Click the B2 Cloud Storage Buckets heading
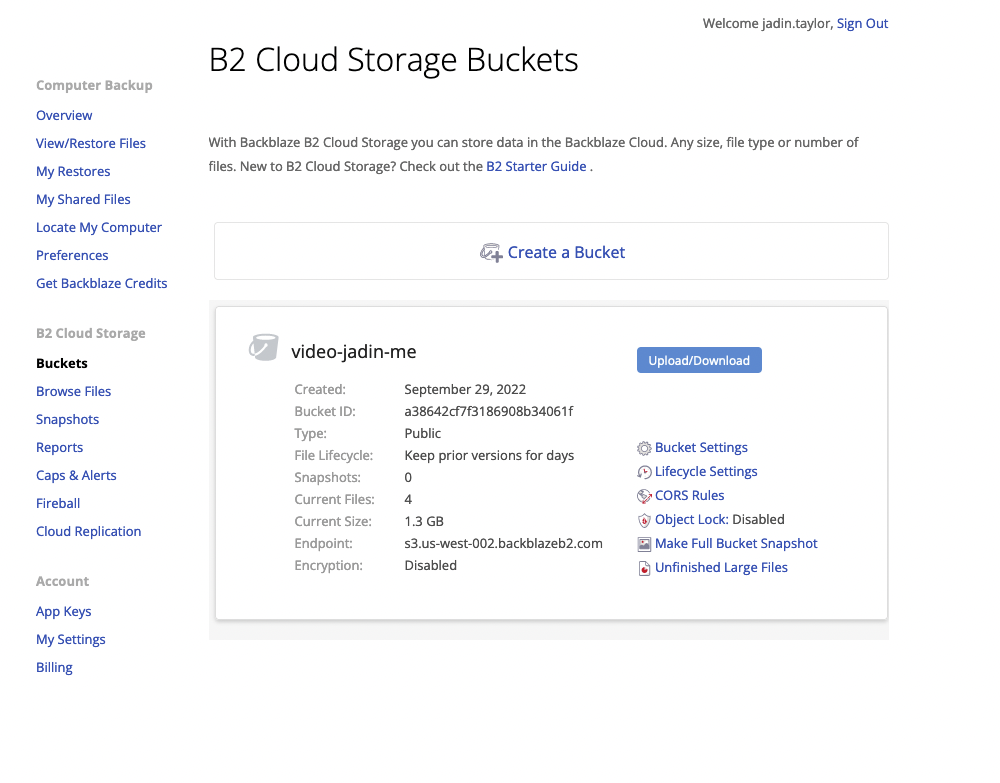This screenshot has width=1000, height=783. tap(393, 60)
